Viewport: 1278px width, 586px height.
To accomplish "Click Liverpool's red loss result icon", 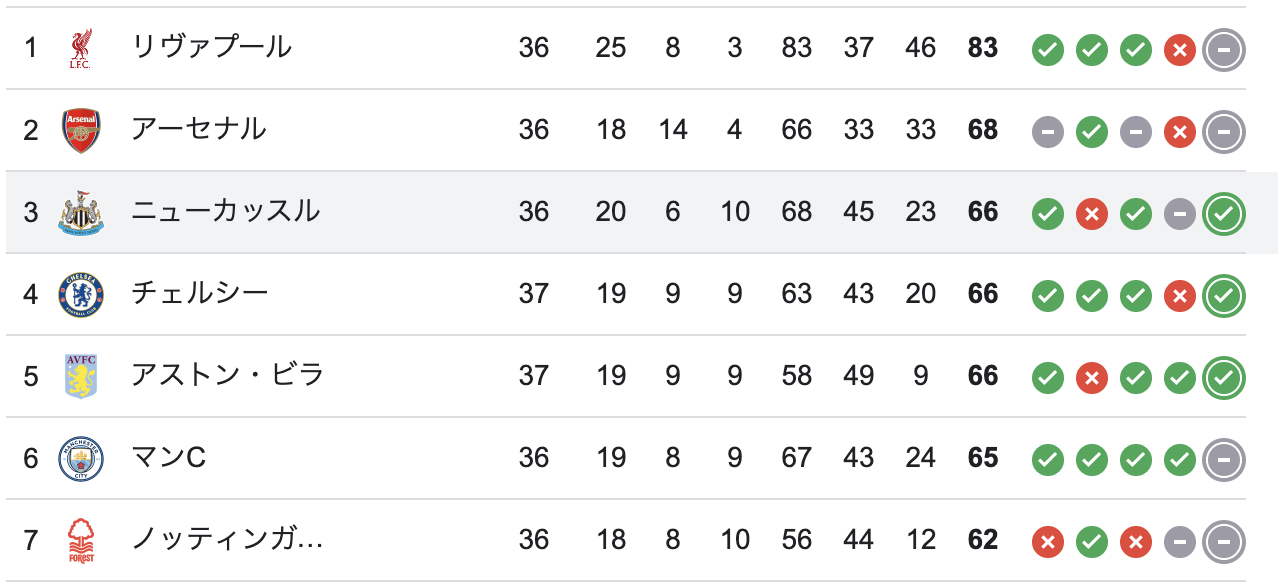I will point(1180,49).
